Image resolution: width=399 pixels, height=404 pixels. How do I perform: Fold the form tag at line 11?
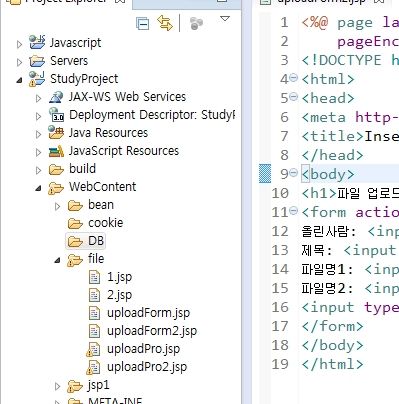[x=293, y=211]
